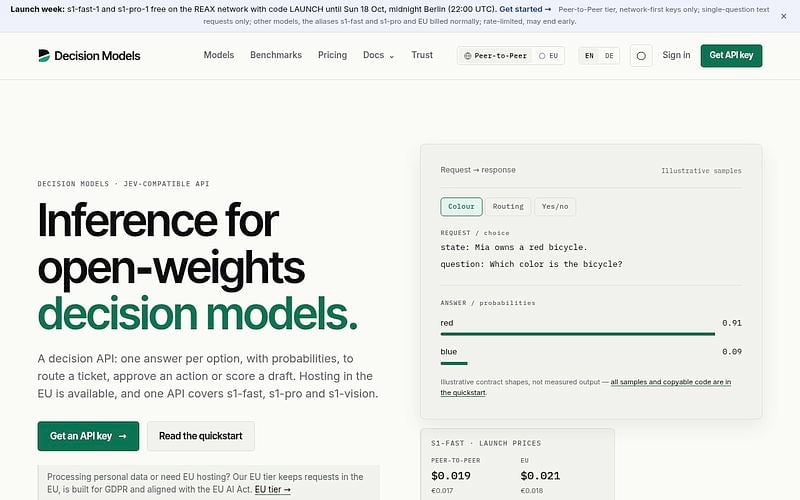Follow the EU tier link

click(x=272, y=489)
